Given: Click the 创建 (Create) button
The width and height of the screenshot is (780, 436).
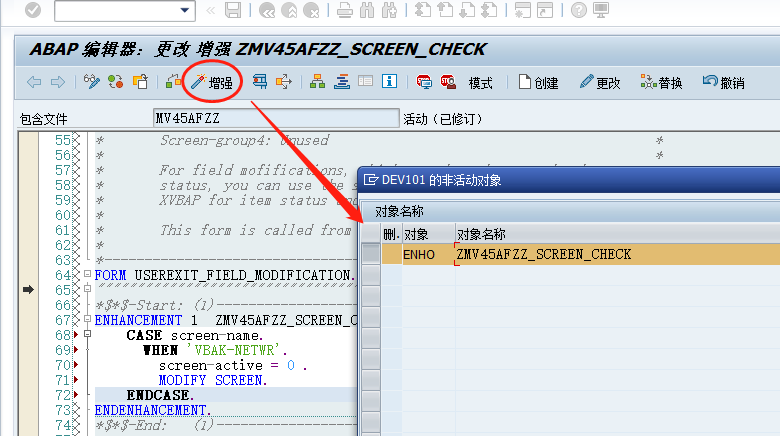Looking at the screenshot, I should tap(538, 82).
